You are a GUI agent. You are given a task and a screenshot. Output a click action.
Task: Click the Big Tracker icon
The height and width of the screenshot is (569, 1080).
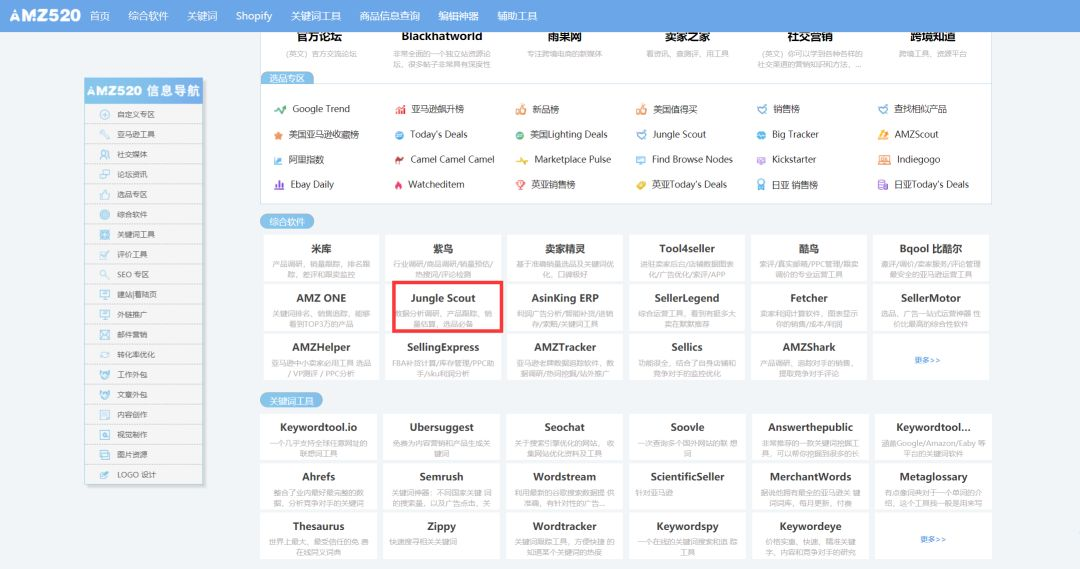click(x=761, y=135)
